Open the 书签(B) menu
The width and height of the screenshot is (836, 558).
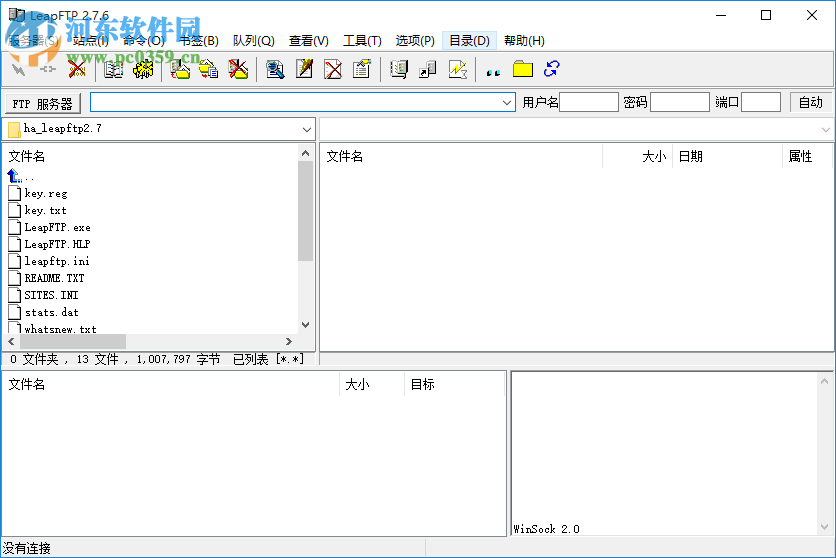click(198, 41)
